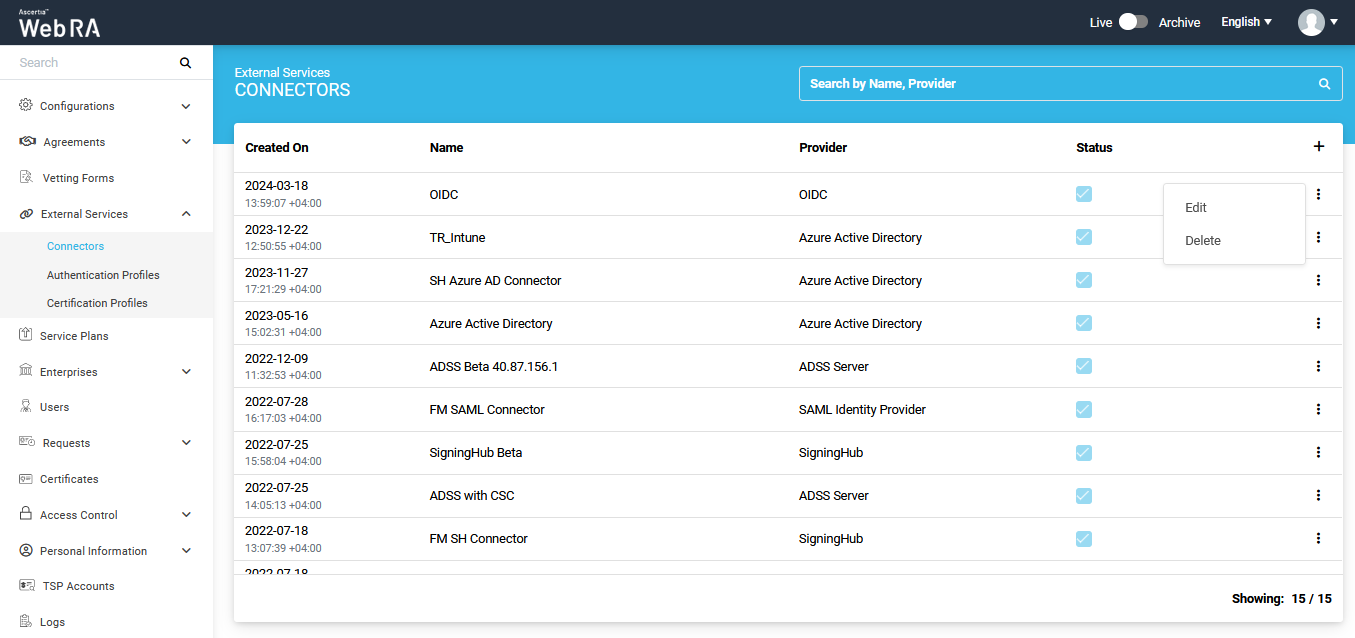Toggle the Live/Archive switch
This screenshot has height=638, width=1355.
point(1132,22)
